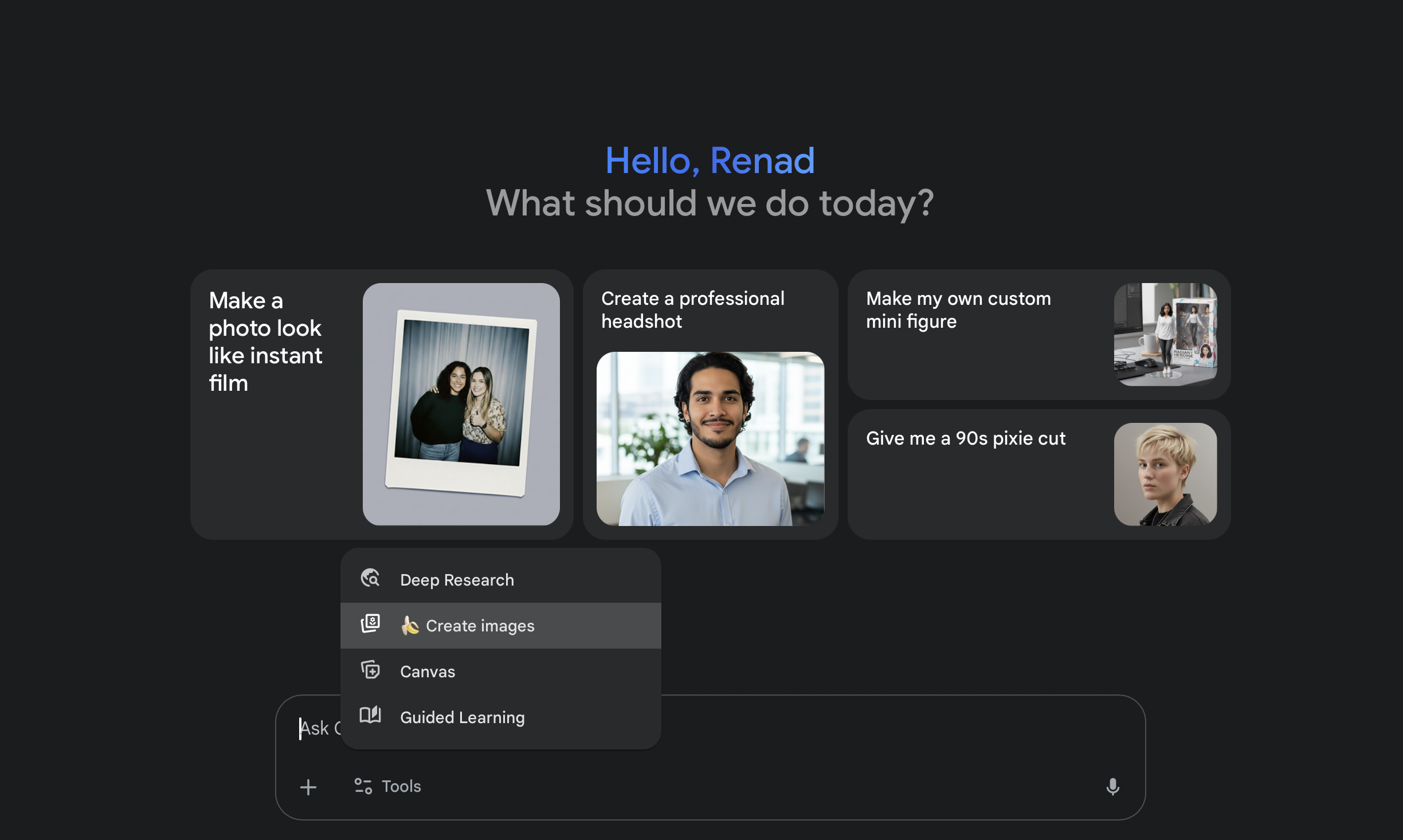Click the Deep Research globe icon
This screenshot has height=840, width=1403.
370,578
